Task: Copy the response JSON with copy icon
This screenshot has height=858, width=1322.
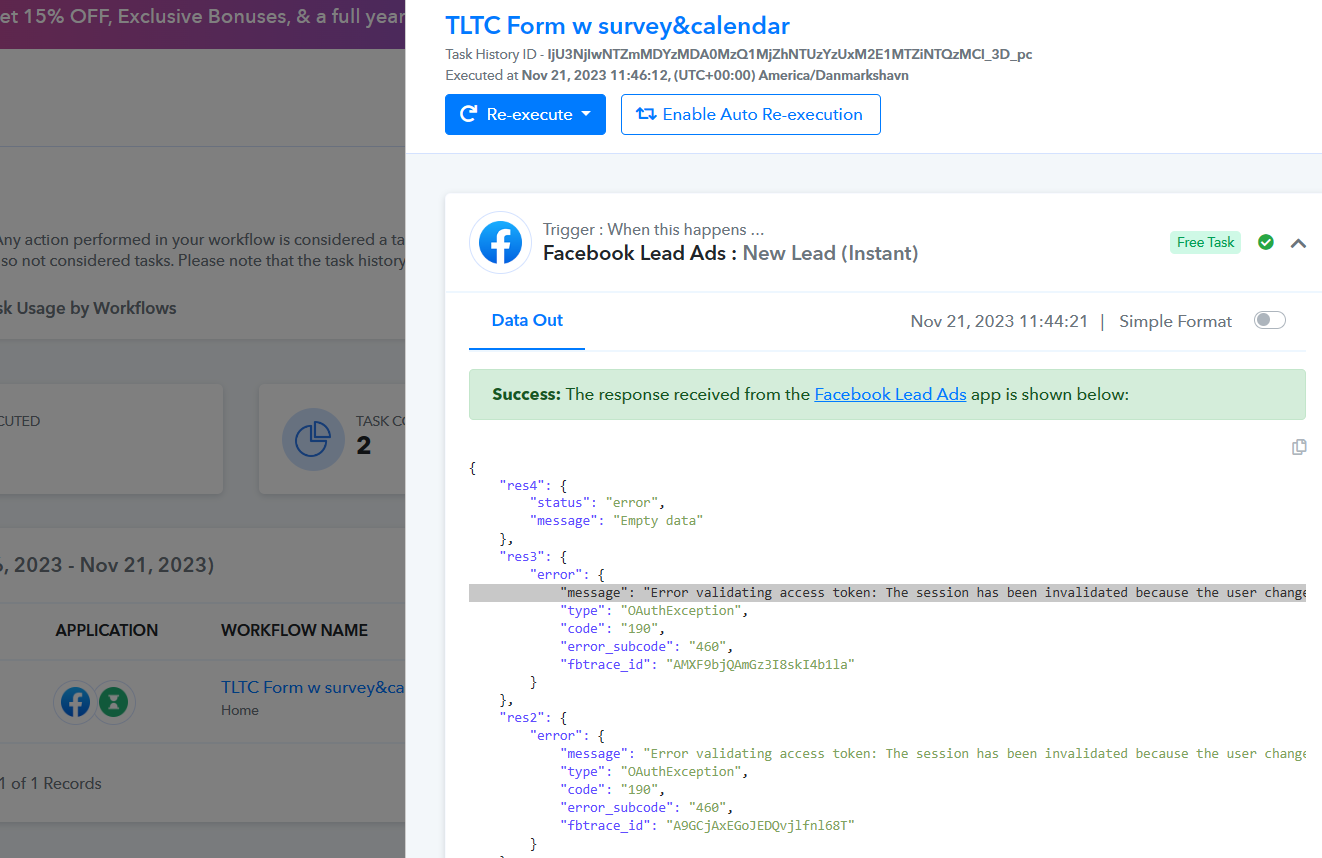Action: point(1299,447)
